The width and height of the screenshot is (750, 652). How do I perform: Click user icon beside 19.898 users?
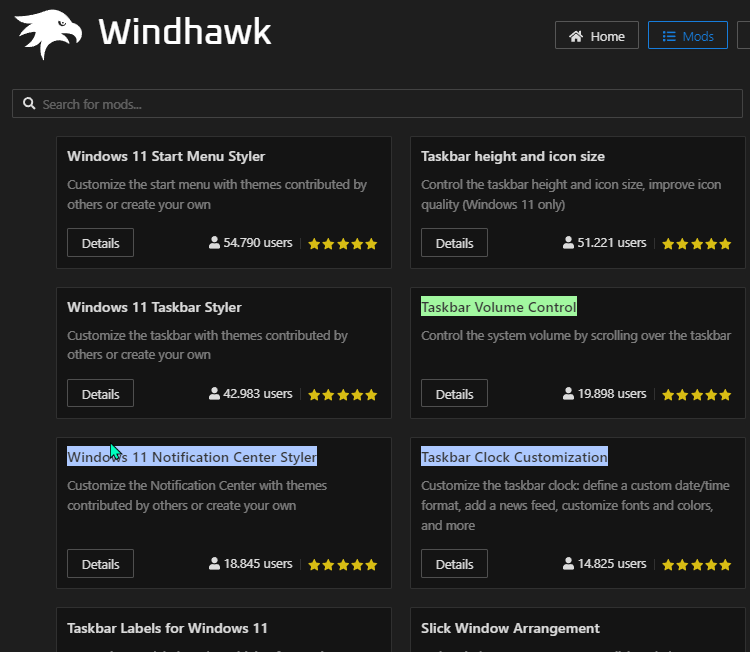[568, 393]
